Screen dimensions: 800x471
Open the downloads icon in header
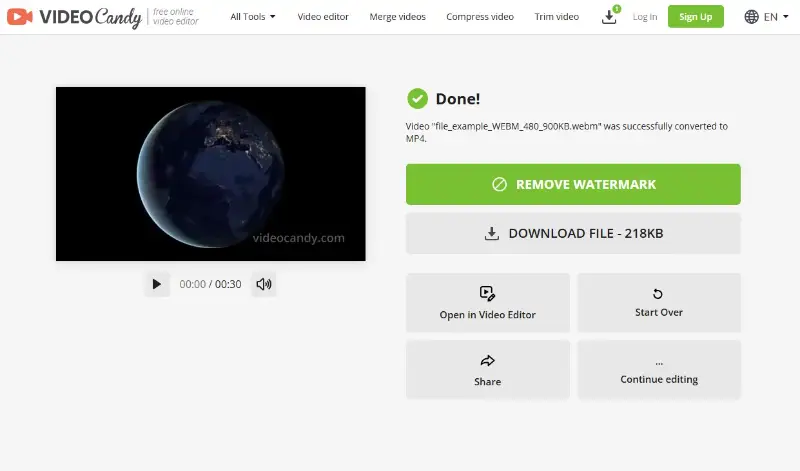coord(609,16)
